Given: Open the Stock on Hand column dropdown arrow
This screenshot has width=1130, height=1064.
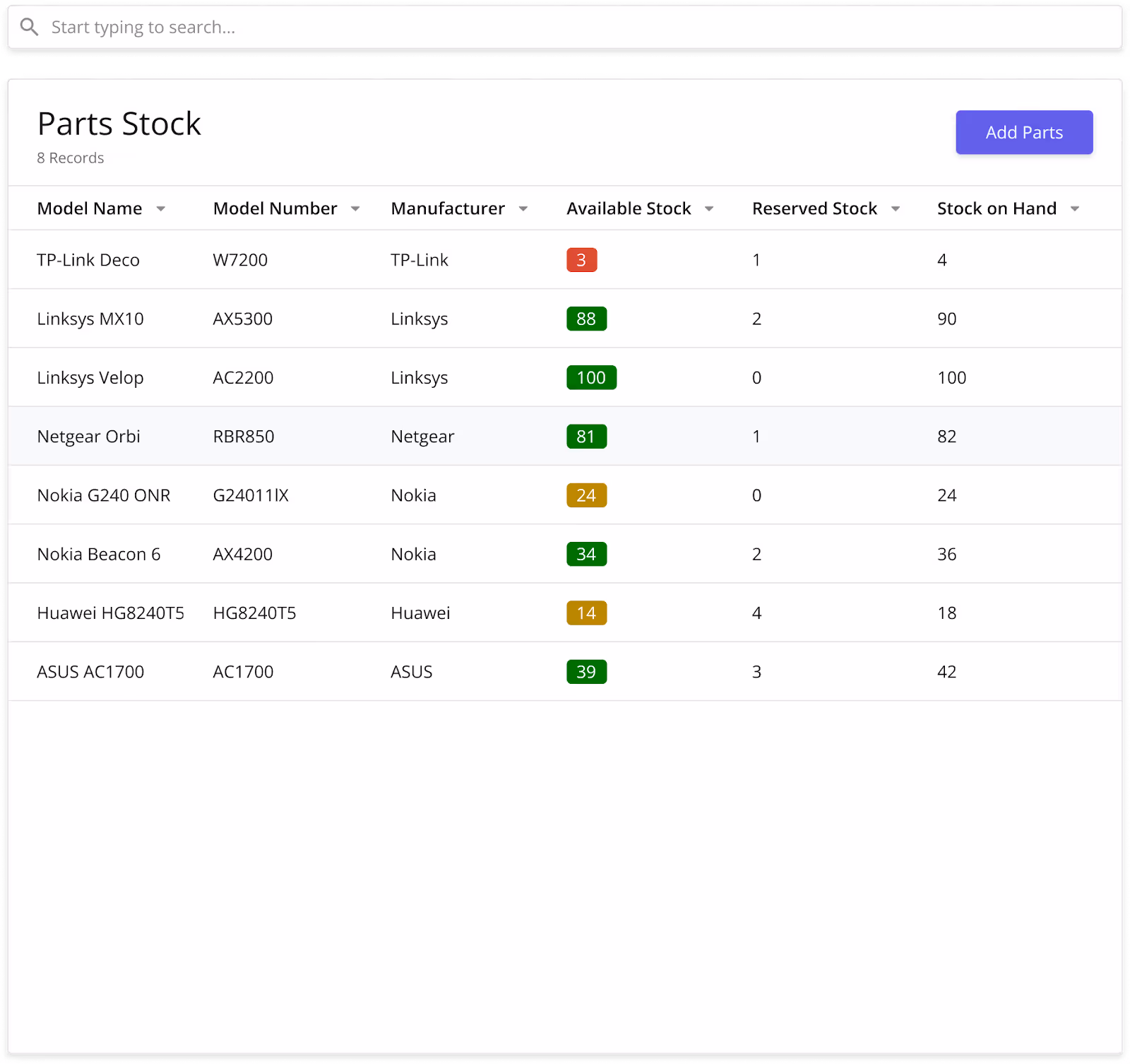Looking at the screenshot, I should coord(1075,208).
